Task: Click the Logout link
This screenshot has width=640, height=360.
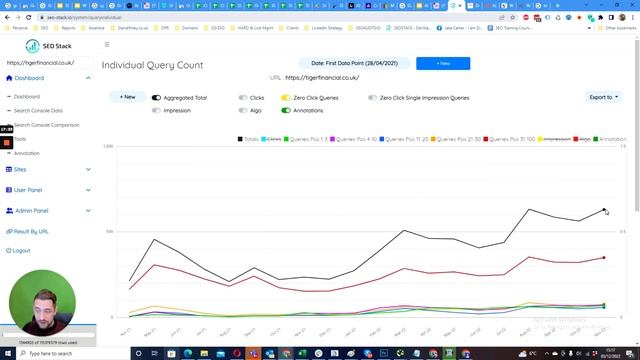Action: tap(21, 251)
